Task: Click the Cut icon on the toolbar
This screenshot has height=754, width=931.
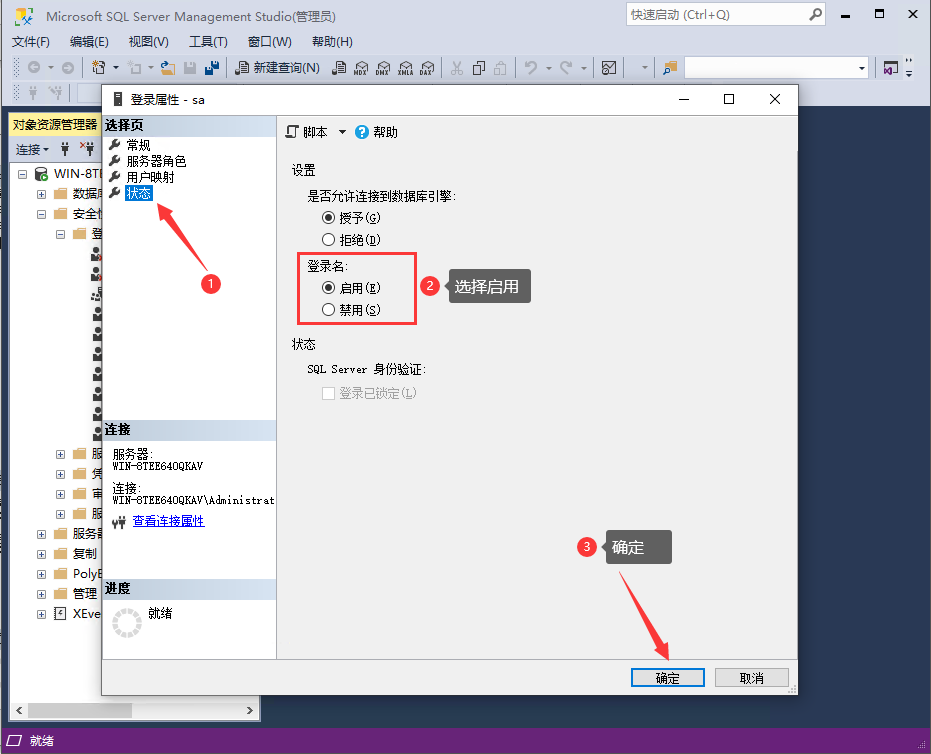Action: click(457, 68)
